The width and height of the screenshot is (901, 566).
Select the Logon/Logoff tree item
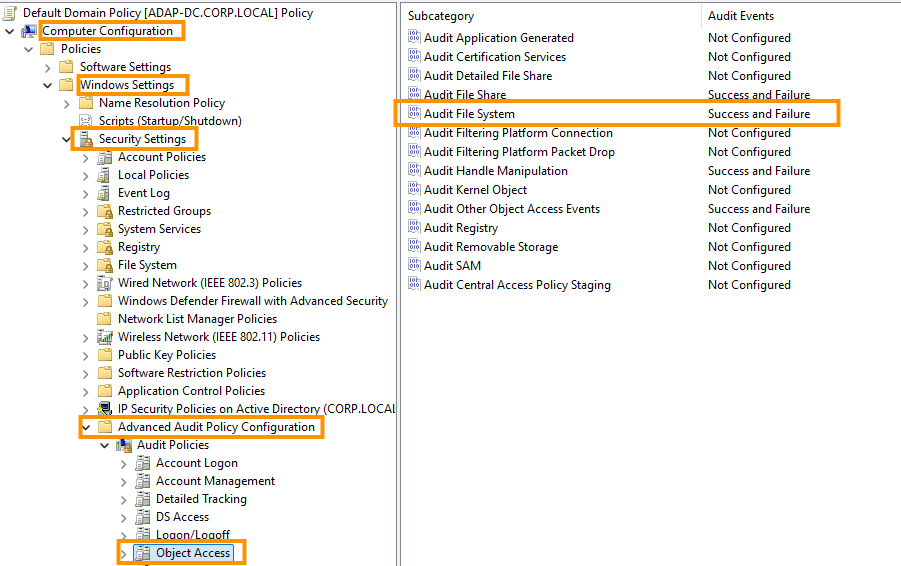pos(192,534)
